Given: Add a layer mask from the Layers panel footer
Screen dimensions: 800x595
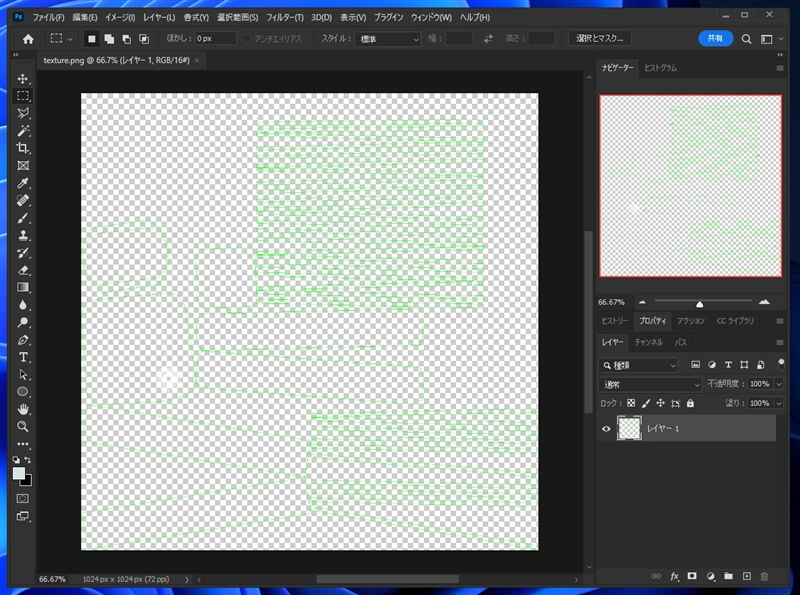Looking at the screenshot, I should 692,576.
